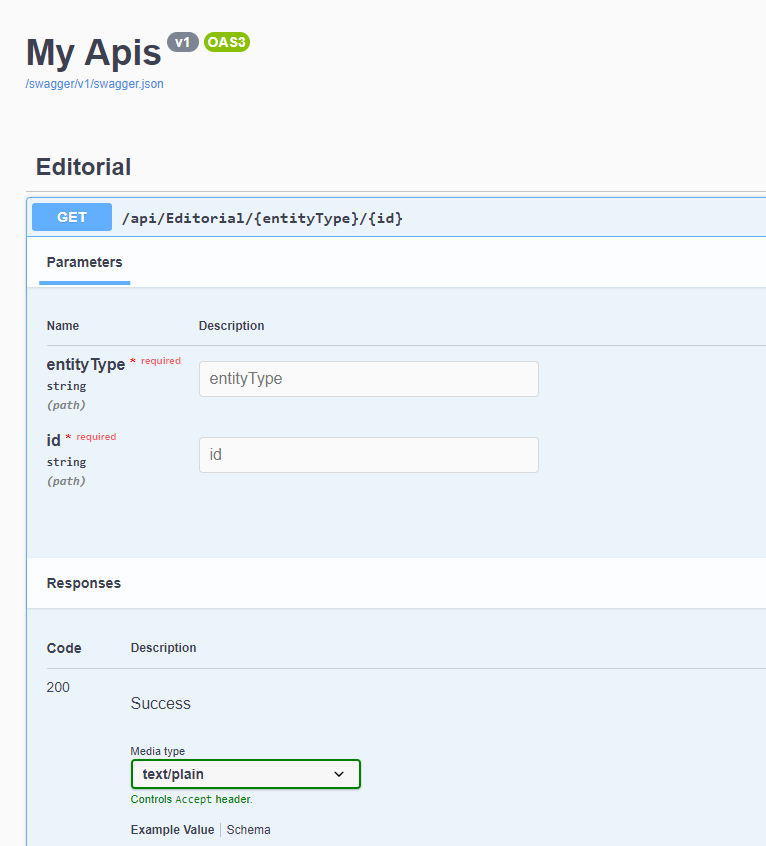The height and width of the screenshot is (846, 766).
Task: Click the Success response description
Action: (160, 703)
